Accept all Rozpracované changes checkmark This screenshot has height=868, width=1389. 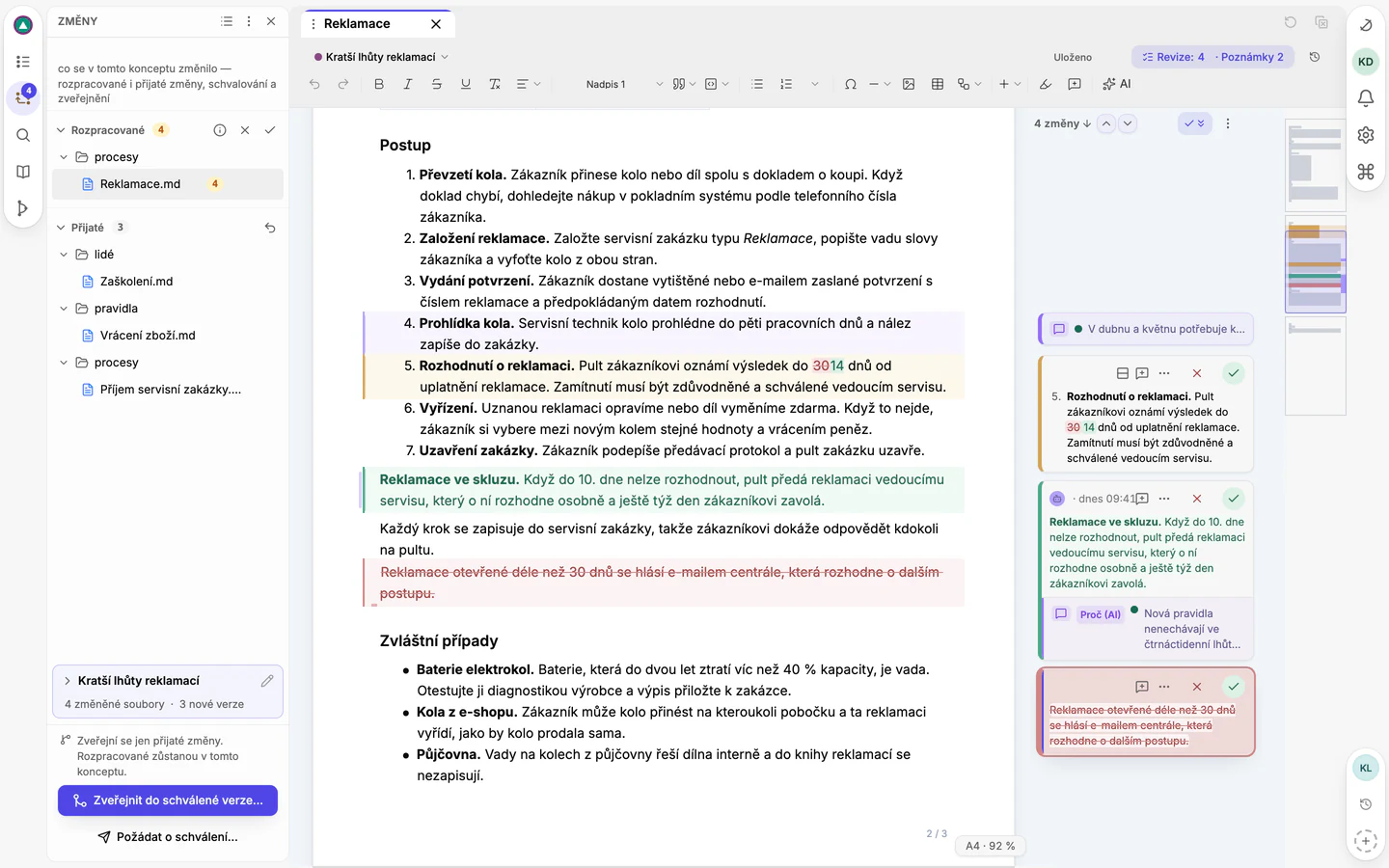pyautogui.click(x=270, y=130)
